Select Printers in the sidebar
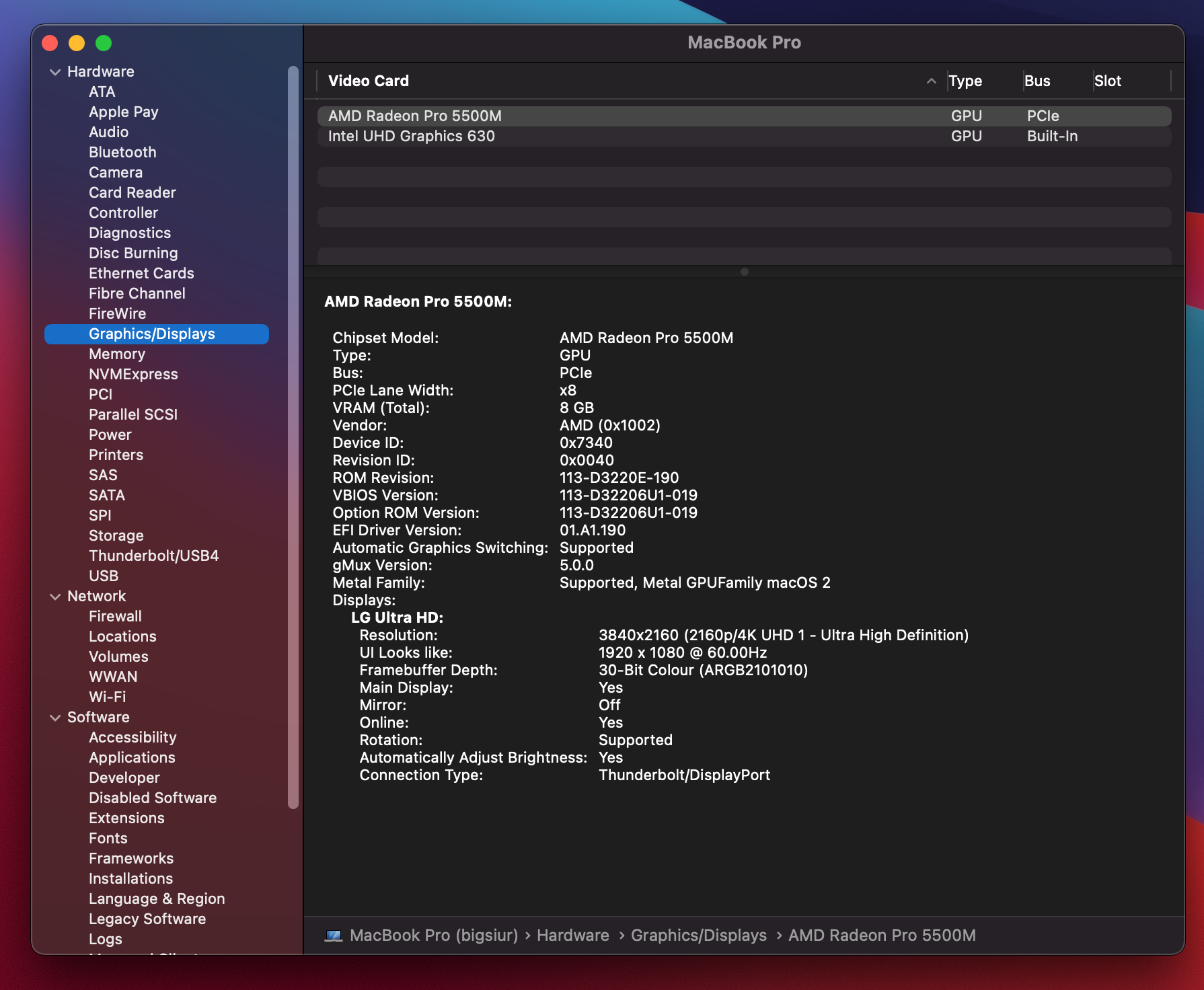 point(116,455)
